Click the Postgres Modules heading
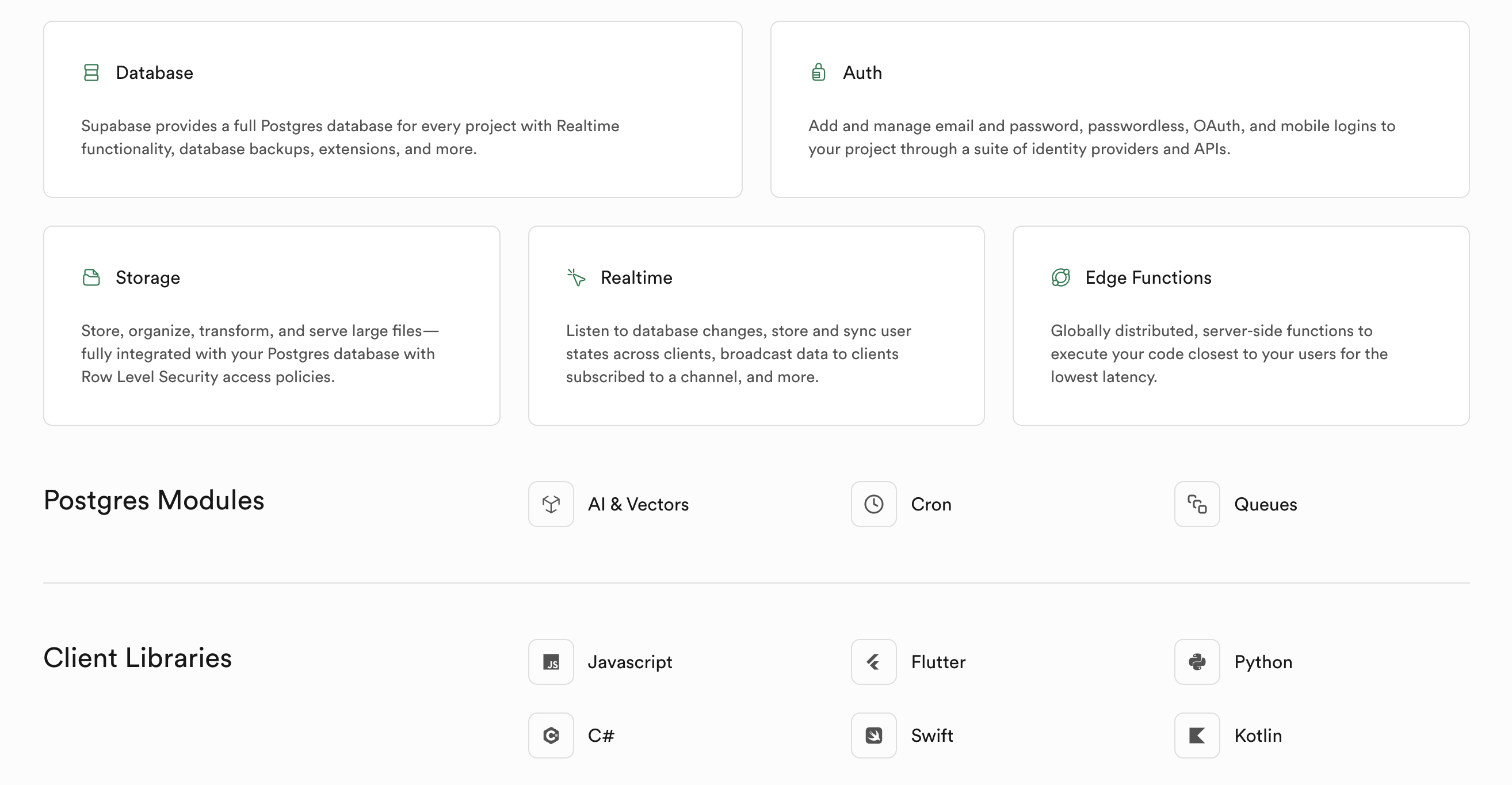The width and height of the screenshot is (1512, 785). point(154,500)
